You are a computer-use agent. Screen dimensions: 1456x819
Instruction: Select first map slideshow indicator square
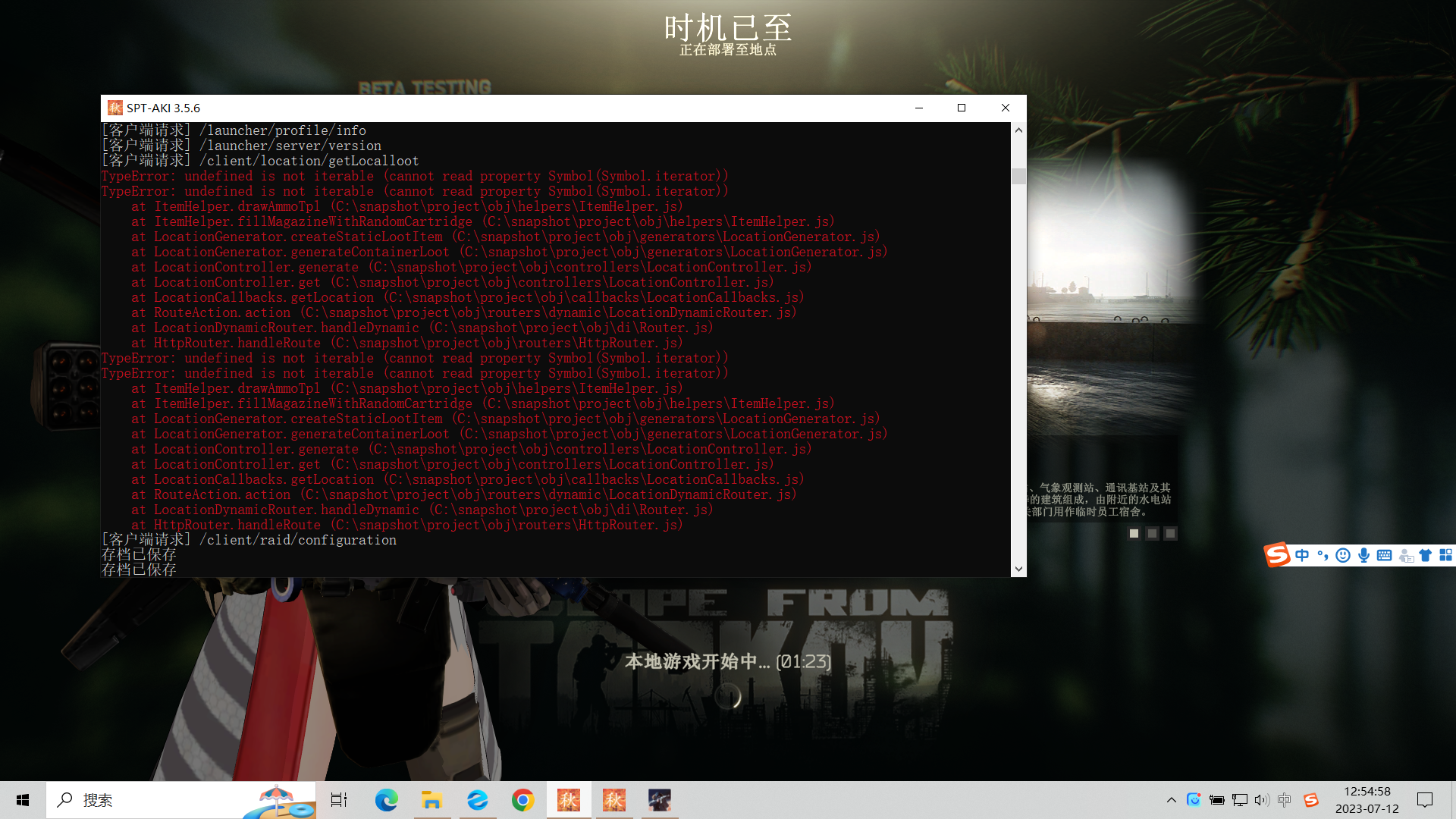pyautogui.click(x=1134, y=534)
